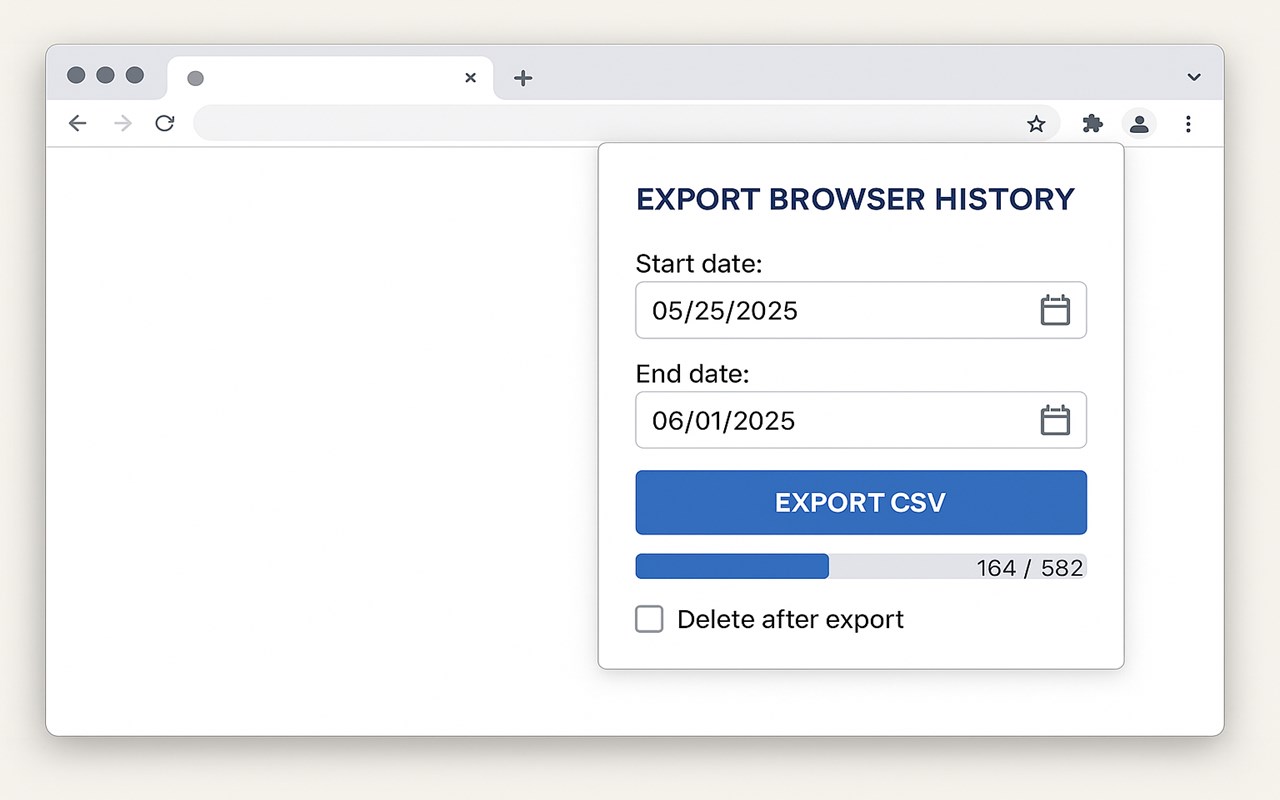Reload the page
This screenshot has height=800, width=1280.
pos(165,123)
